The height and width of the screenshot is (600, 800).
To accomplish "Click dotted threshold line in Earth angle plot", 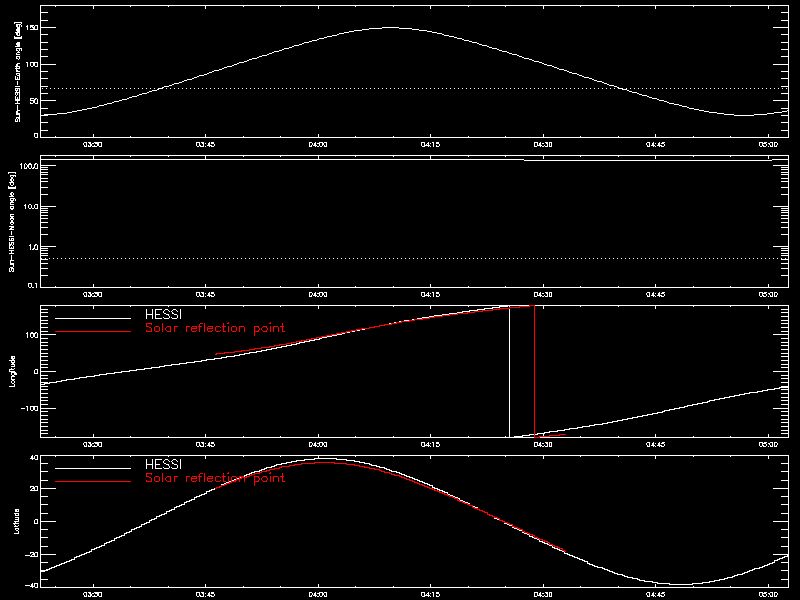I will click(414, 89).
